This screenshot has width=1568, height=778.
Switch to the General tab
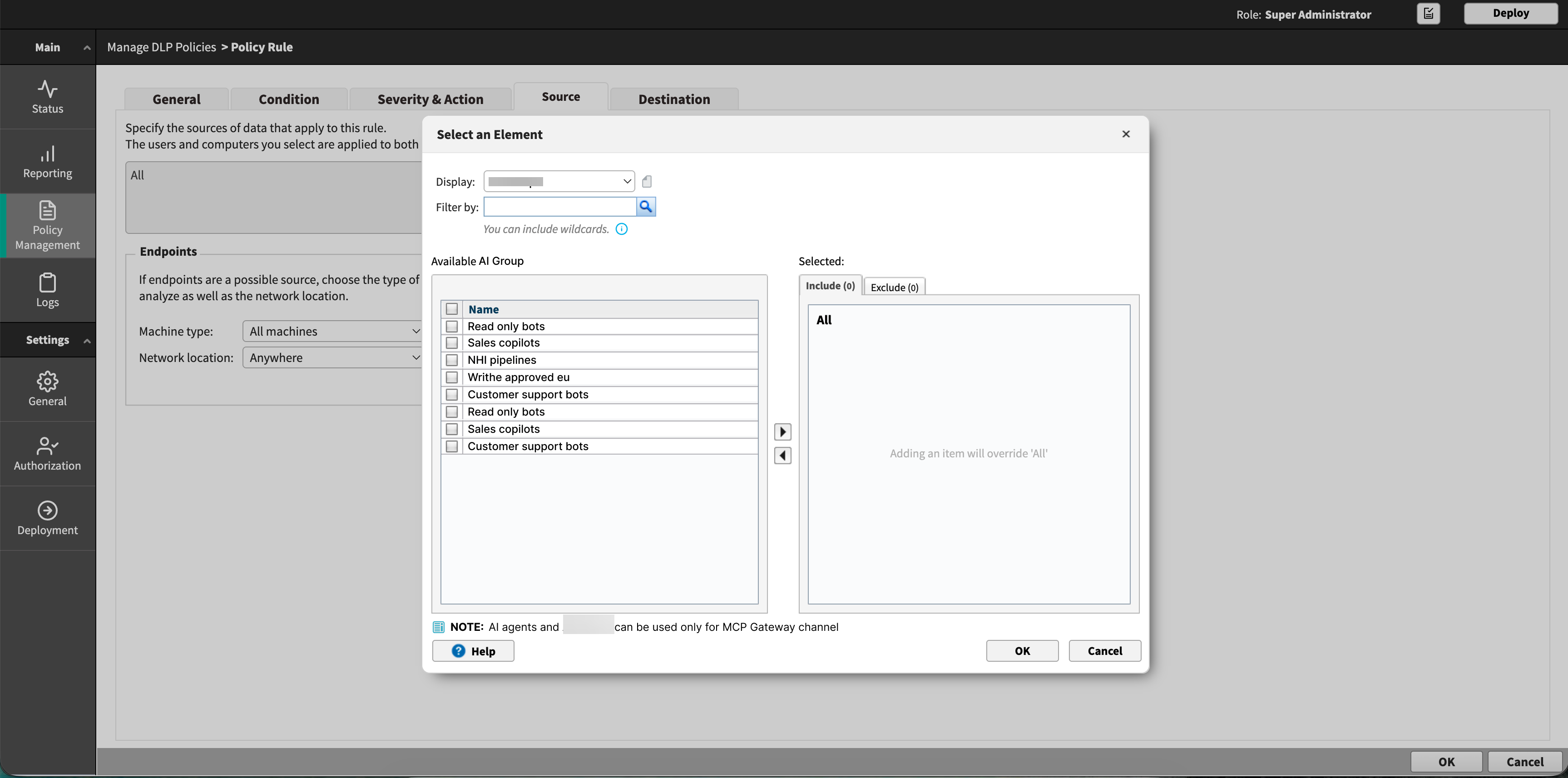pos(177,99)
